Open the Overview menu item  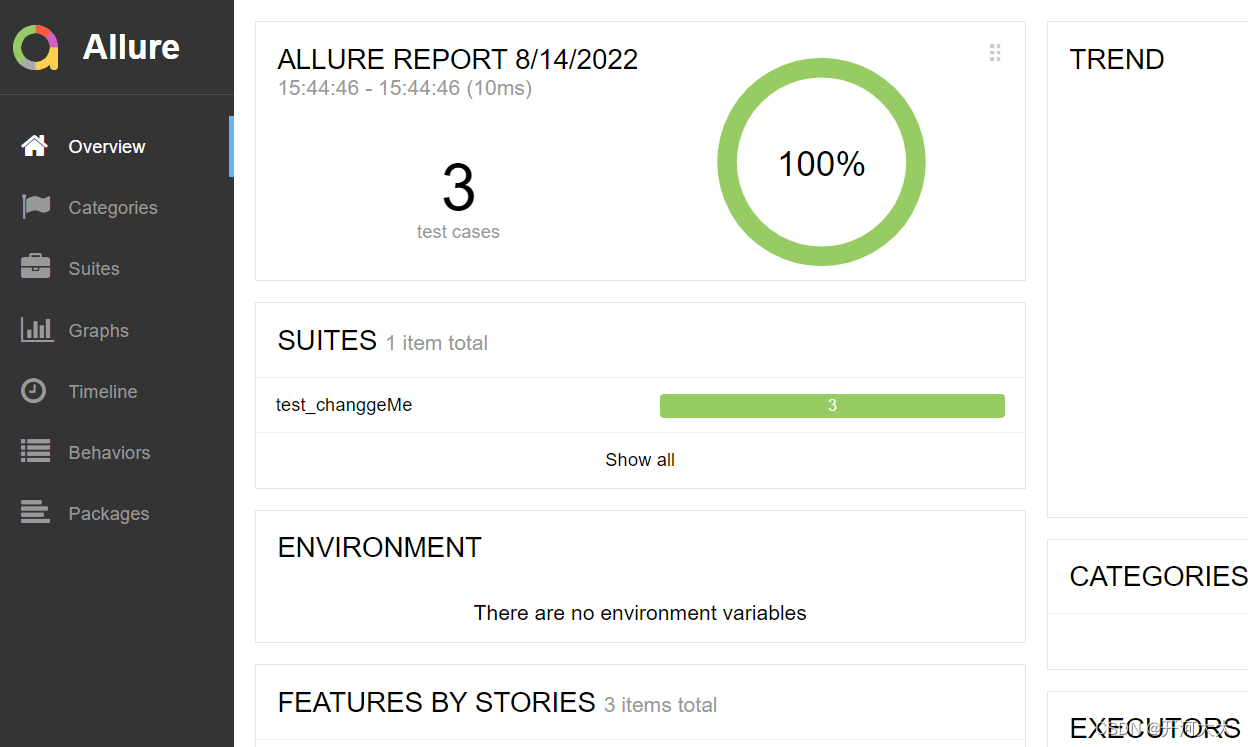116,147
